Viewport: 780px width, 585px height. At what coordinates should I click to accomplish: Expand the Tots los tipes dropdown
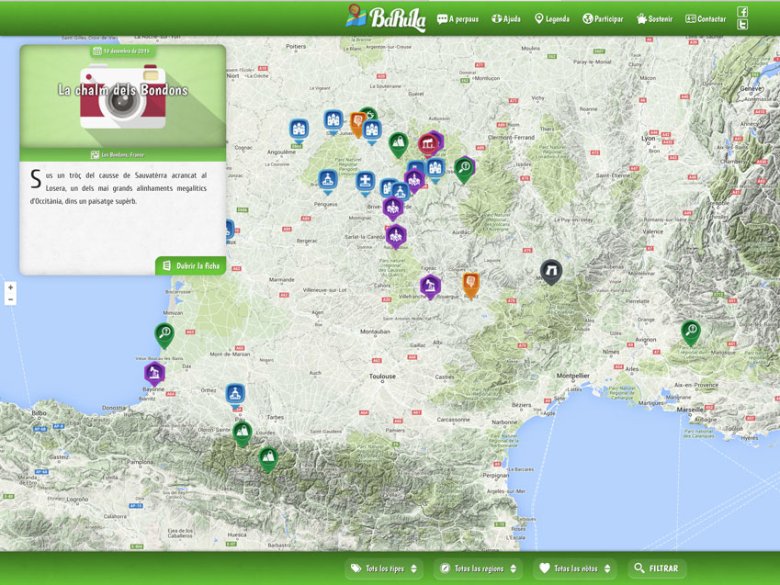coord(384,568)
